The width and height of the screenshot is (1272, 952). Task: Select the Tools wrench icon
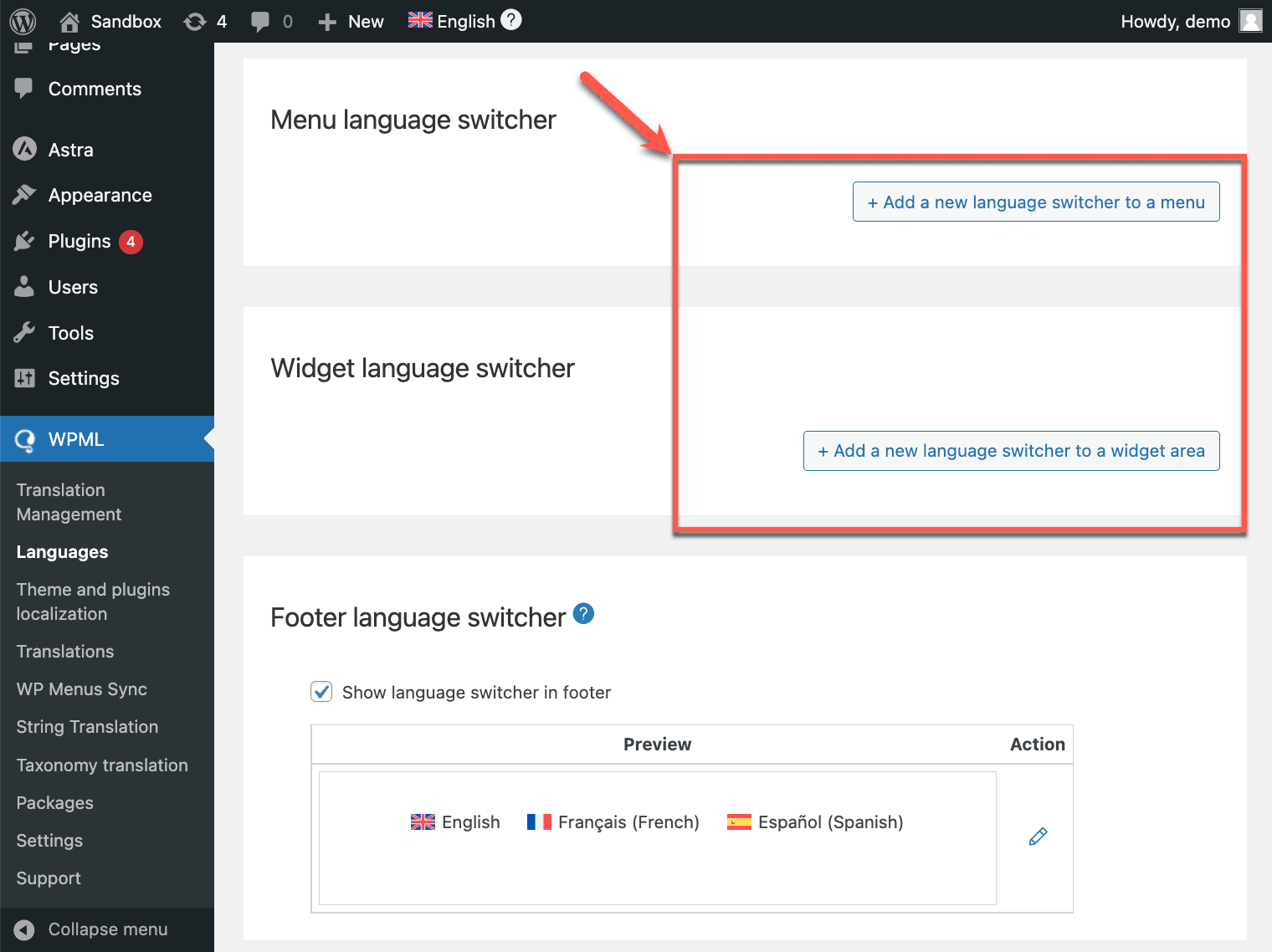[24, 332]
